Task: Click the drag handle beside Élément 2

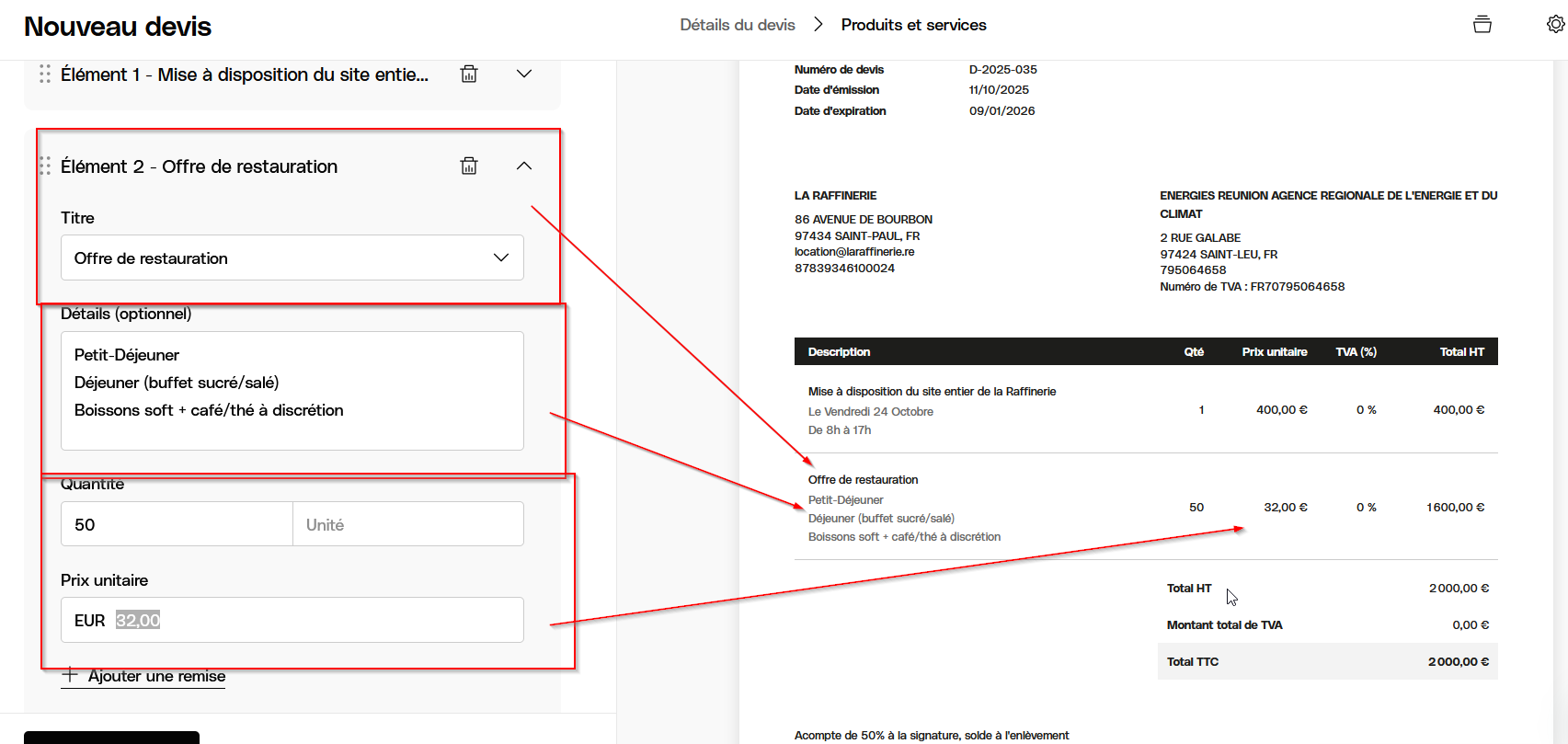Action: tap(45, 166)
